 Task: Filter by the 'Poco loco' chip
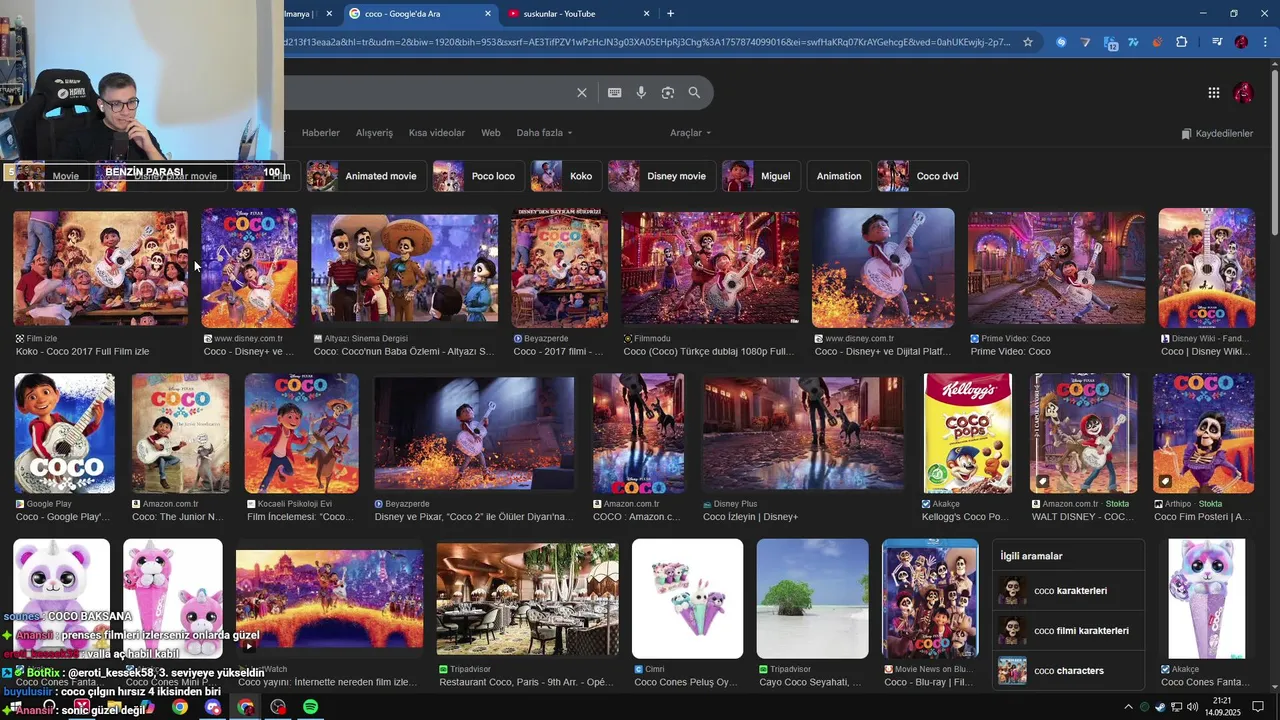(478, 176)
